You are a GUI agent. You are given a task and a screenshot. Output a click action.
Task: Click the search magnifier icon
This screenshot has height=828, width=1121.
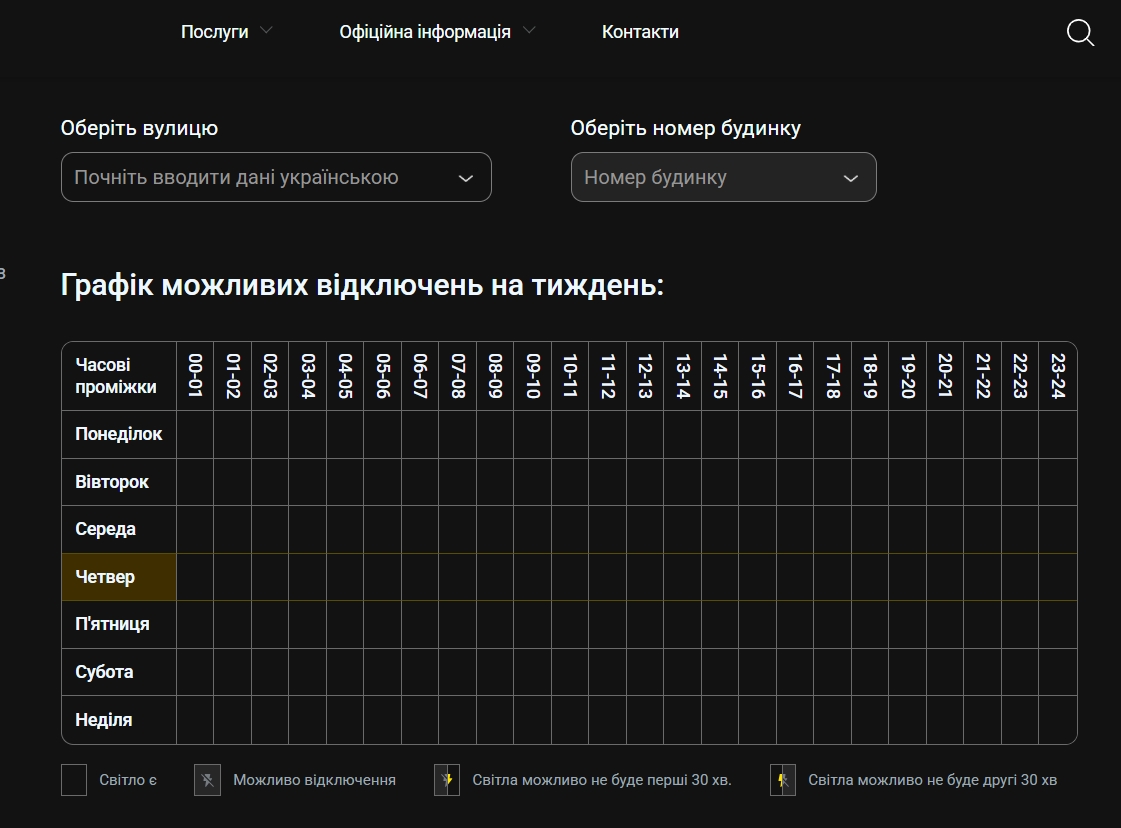(1080, 33)
